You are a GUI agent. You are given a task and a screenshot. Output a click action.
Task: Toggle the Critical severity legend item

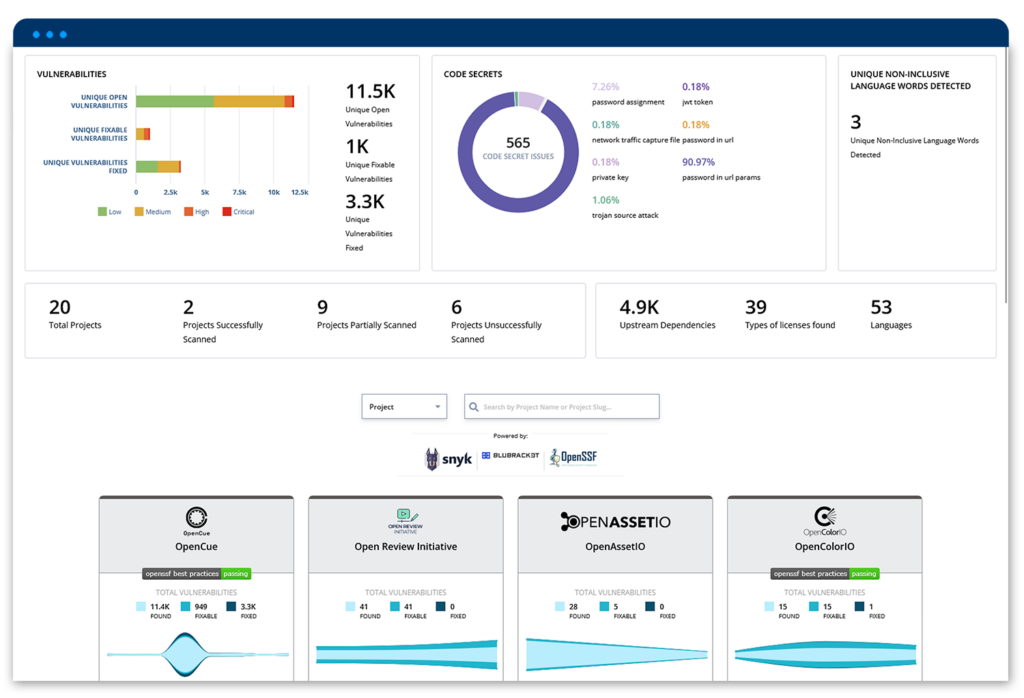point(237,211)
